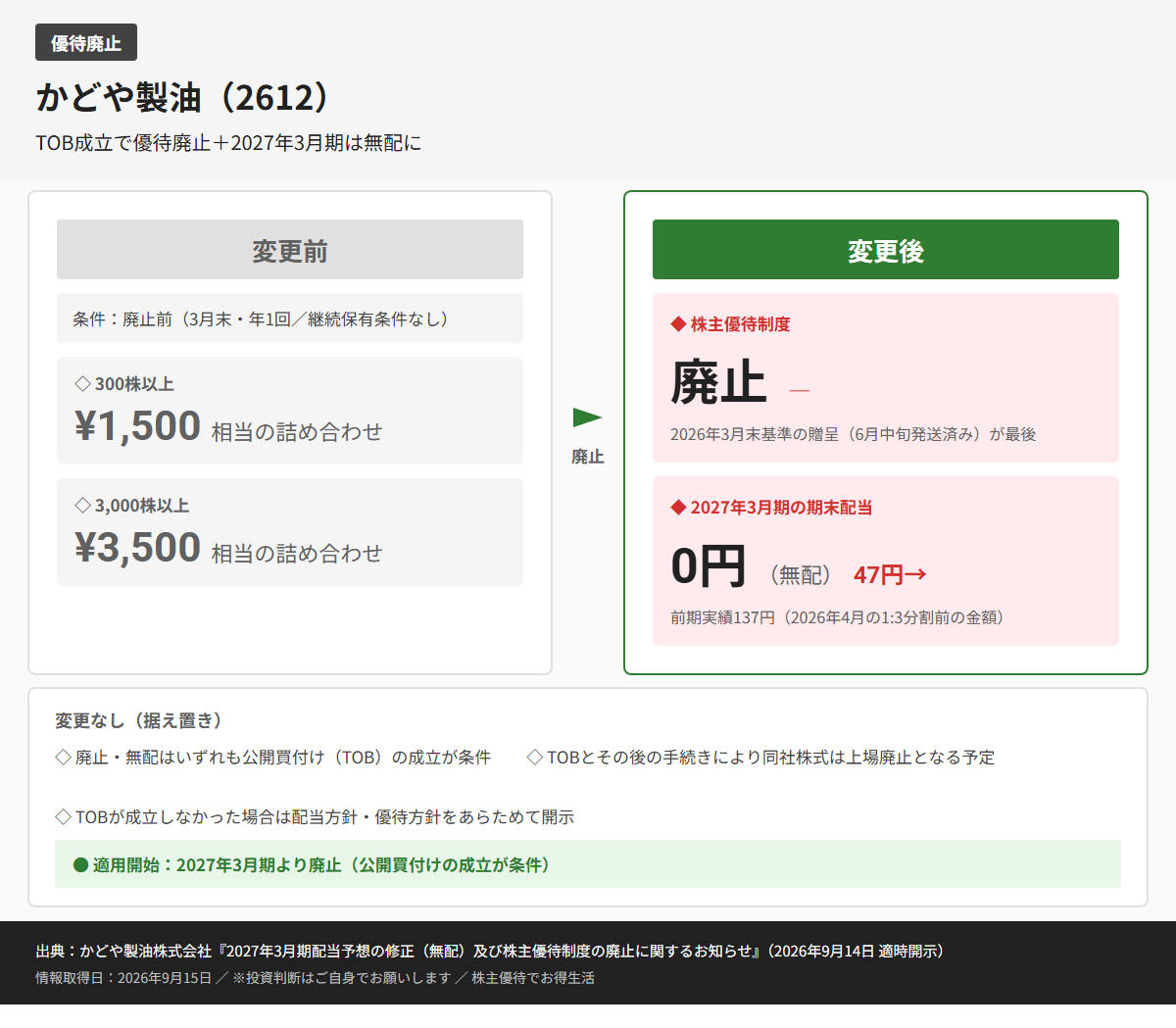This screenshot has width=1176, height=1028.
Task: Click the green arrow icon above 廃止
Action: [587, 417]
